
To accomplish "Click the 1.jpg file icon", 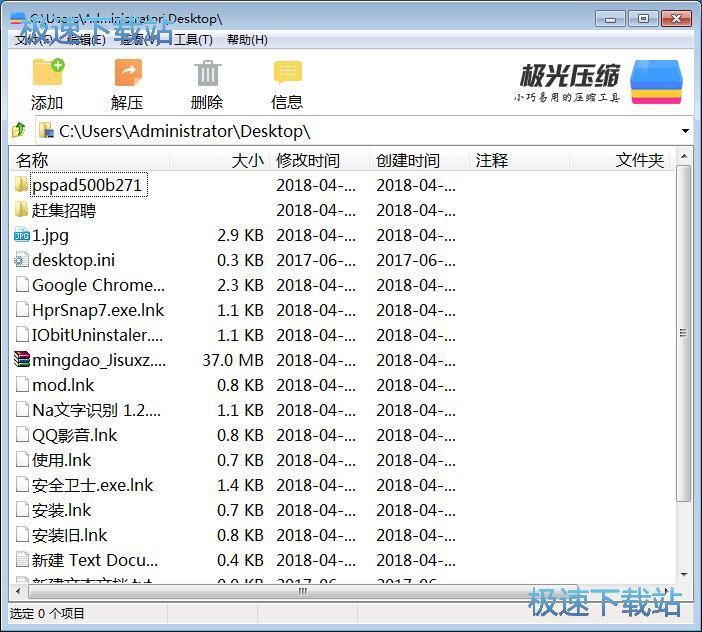I will pos(21,235).
